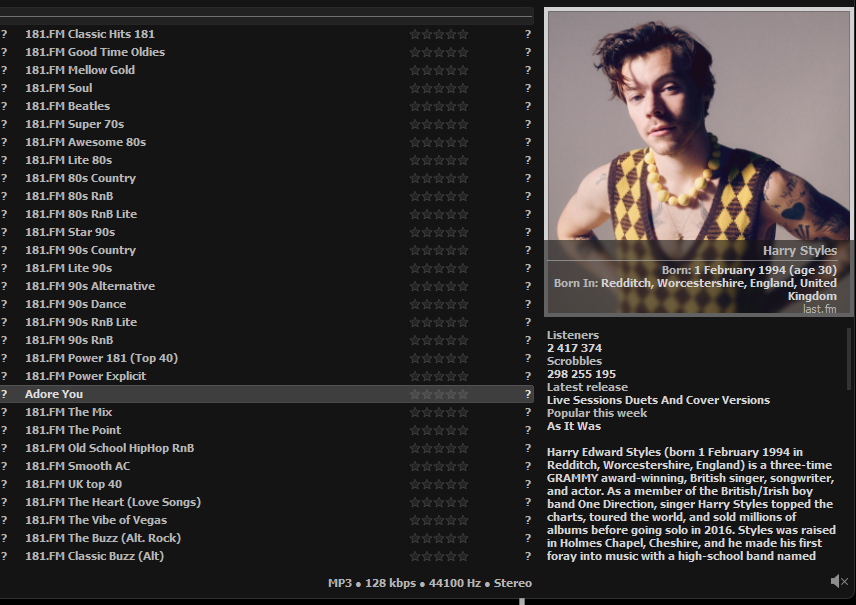Rate 181.FM Awesome 80s with stars

[x=439, y=142]
